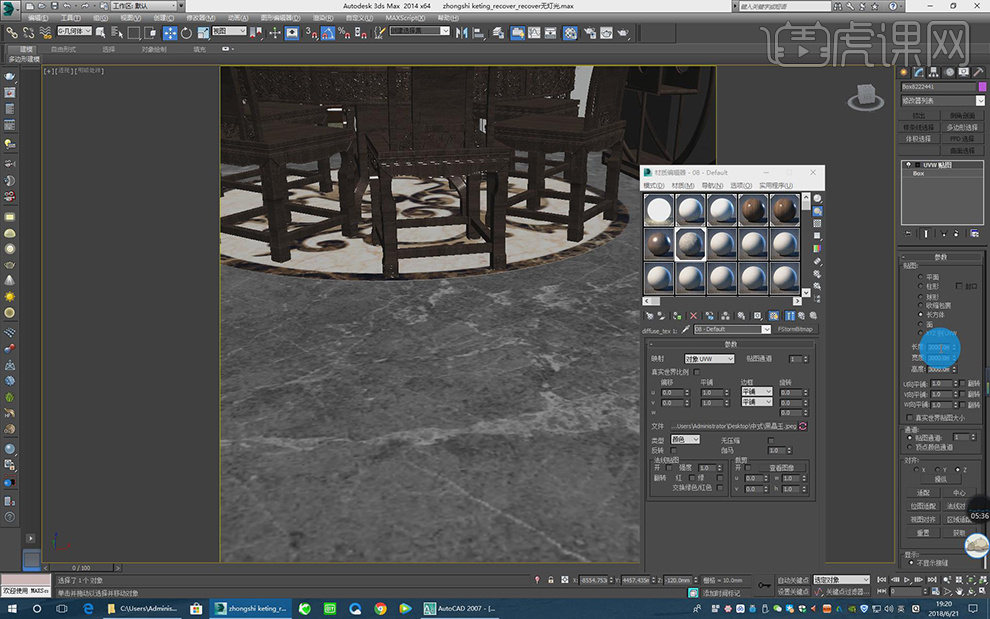Open the 材质 menu in Material Editor
The image size is (990, 619).
pos(683,185)
